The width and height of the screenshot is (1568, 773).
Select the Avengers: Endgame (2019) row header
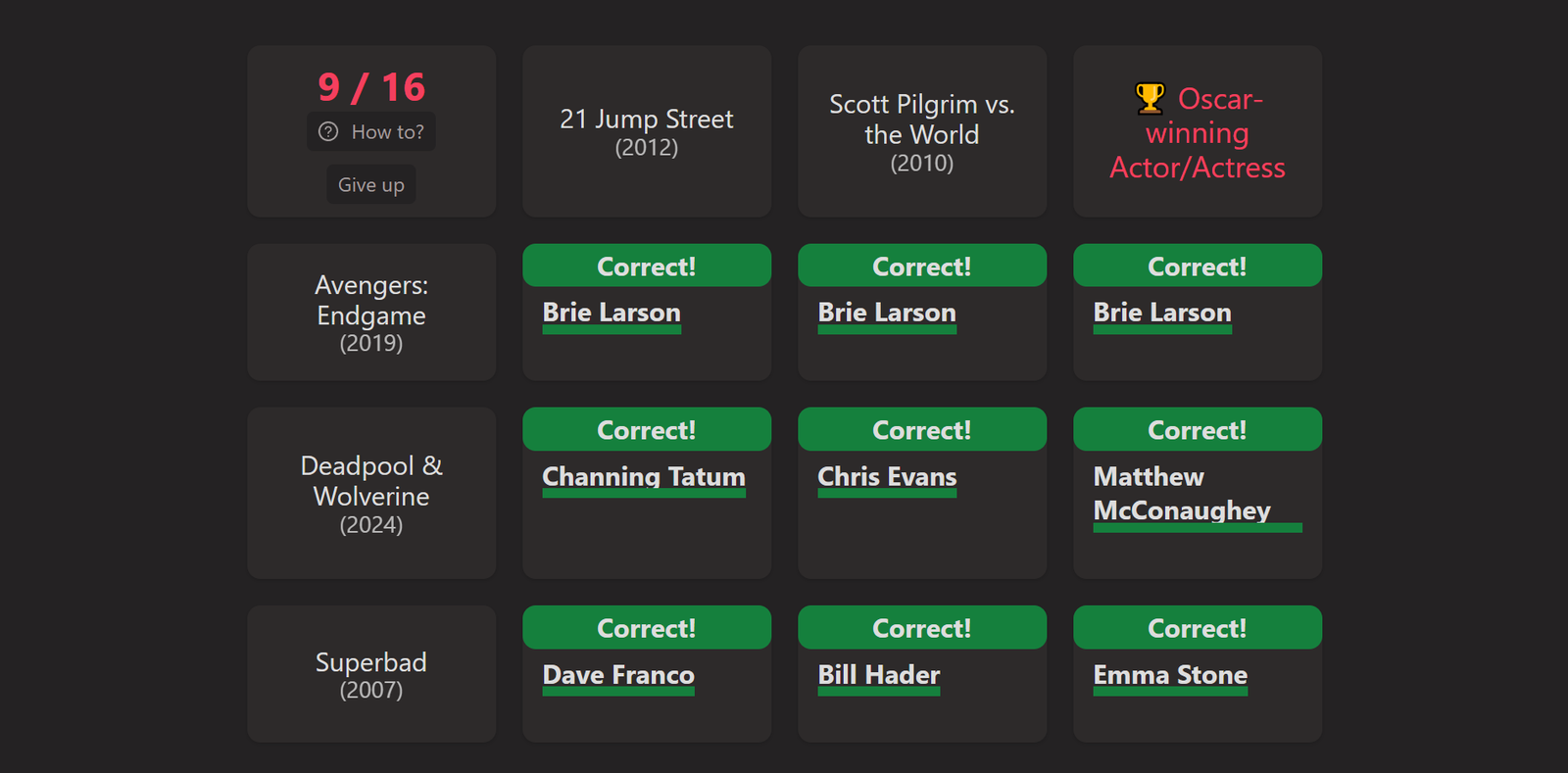click(x=371, y=313)
